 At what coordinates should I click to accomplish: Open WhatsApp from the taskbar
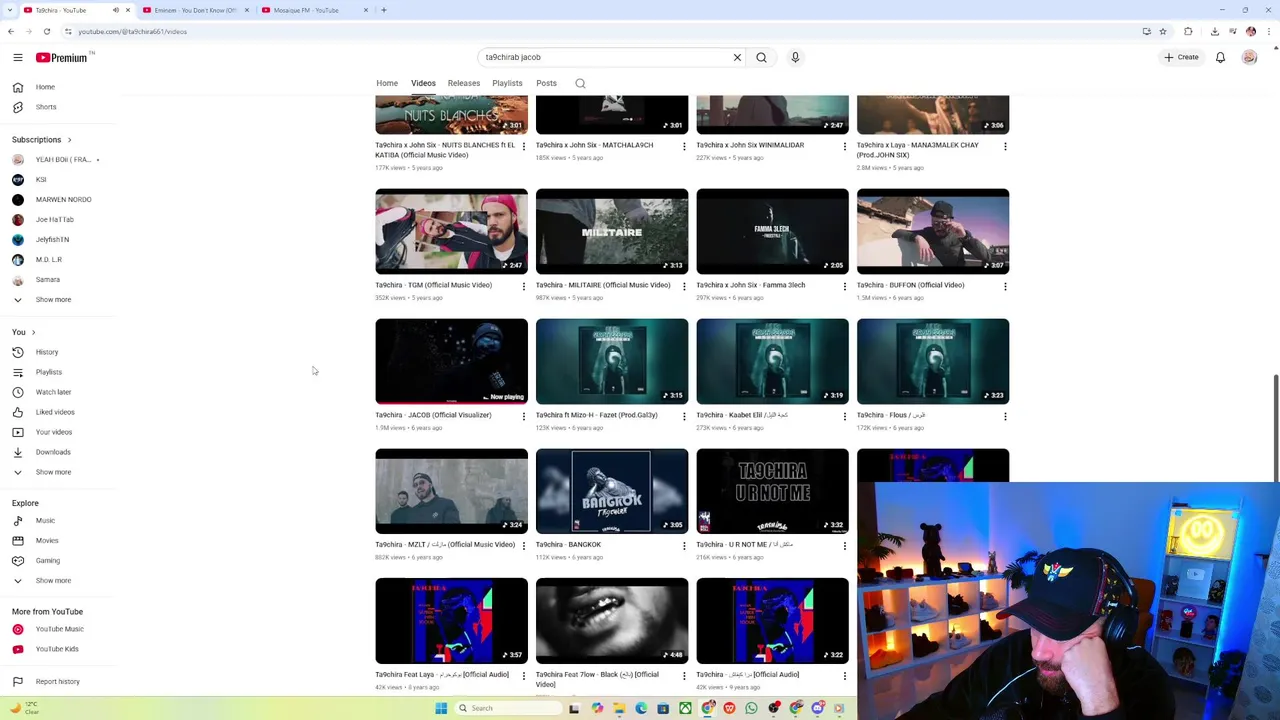pyautogui.click(x=751, y=708)
